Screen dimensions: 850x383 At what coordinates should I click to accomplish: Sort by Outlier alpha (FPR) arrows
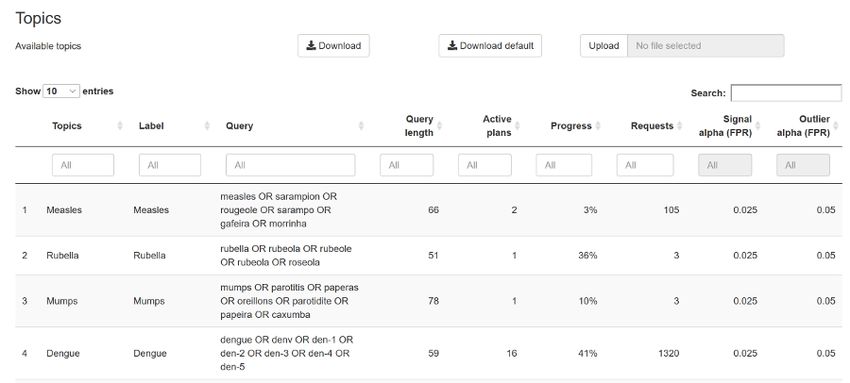(x=835, y=126)
